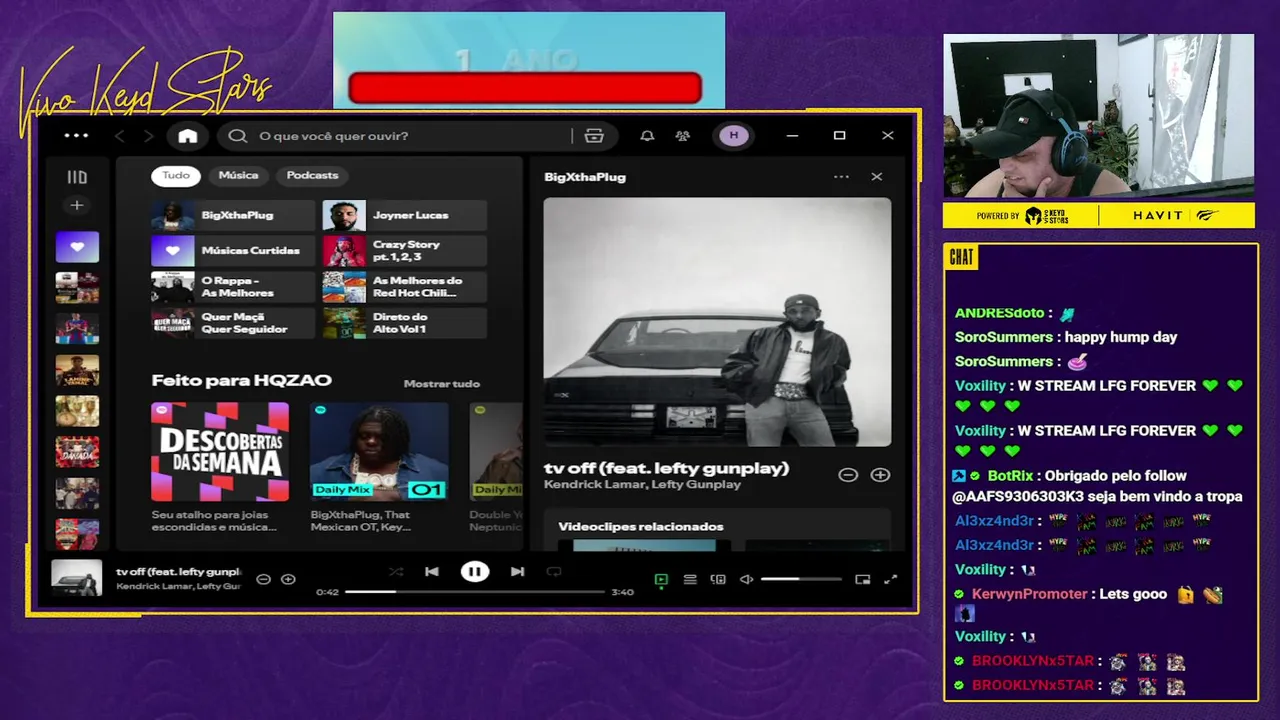Go back with the left arrow

click(120, 136)
